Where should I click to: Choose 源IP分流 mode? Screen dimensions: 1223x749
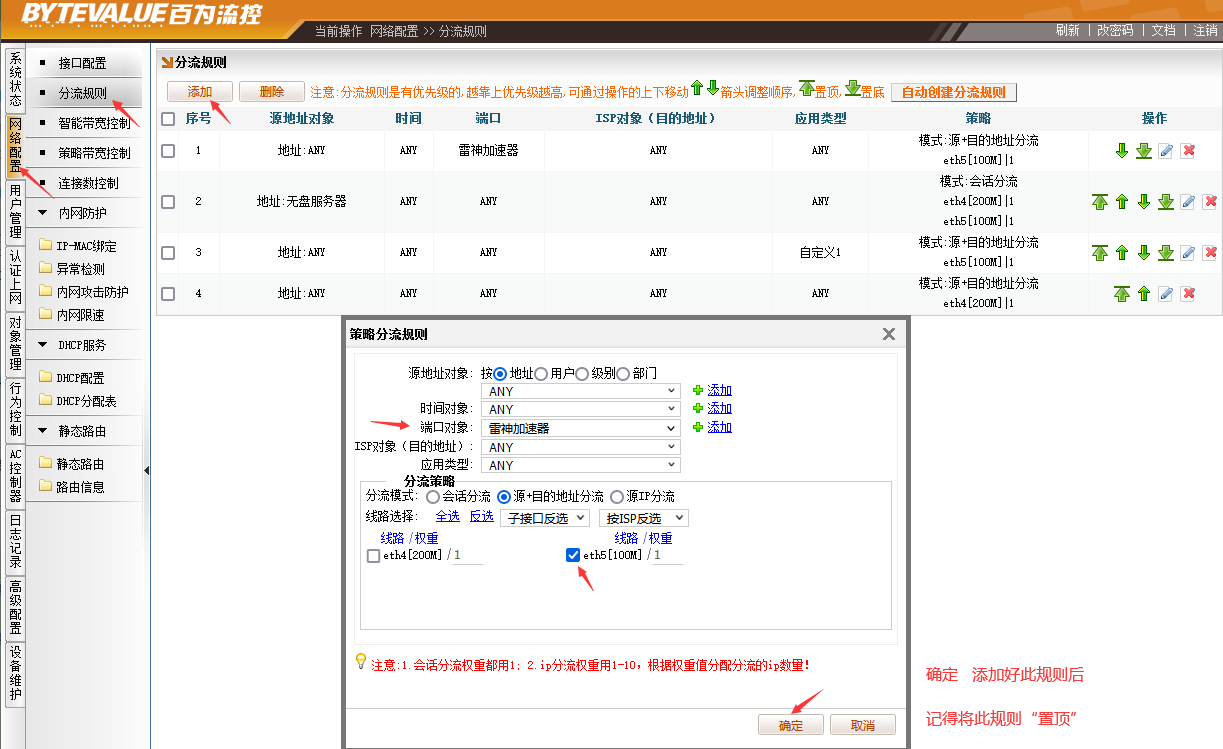tap(616, 497)
